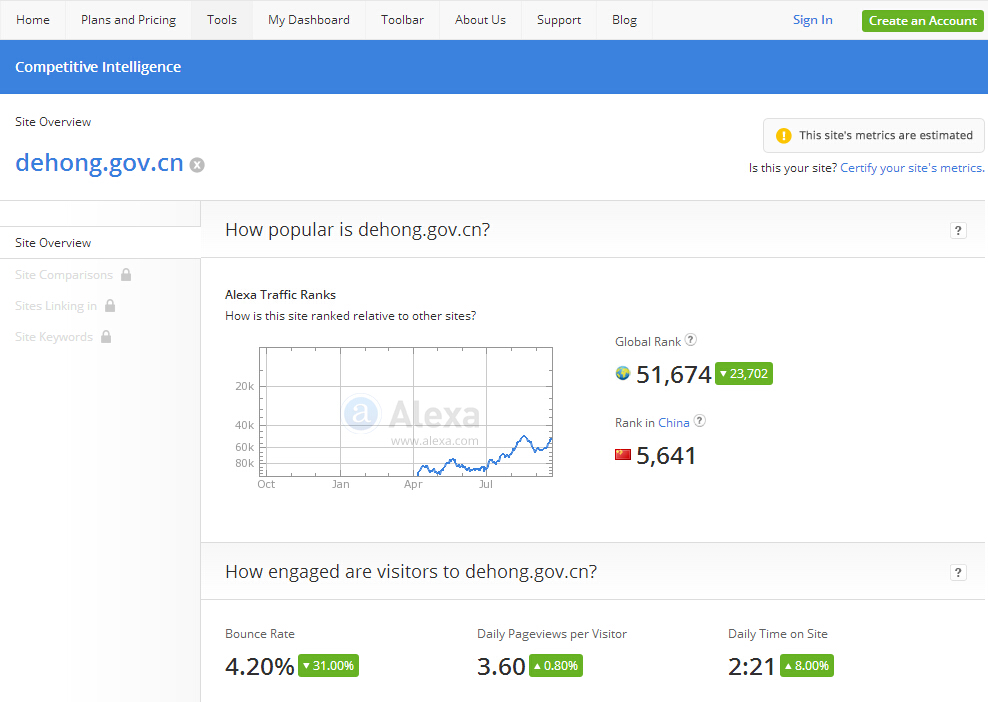The width and height of the screenshot is (988, 702).
Task: Click the question mark beside 'How engaged' heading
Action: [958, 572]
